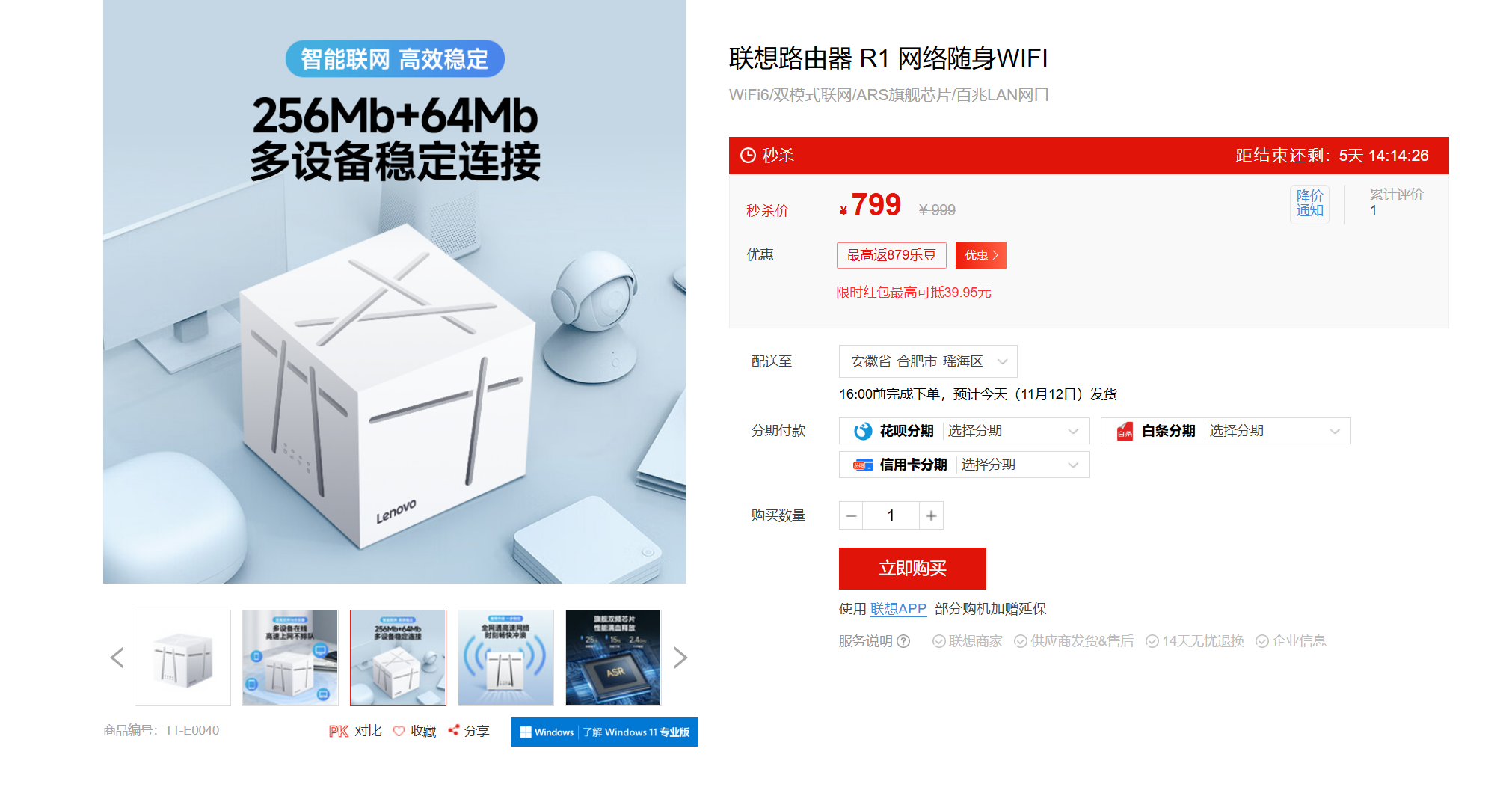Viewport: 1512px width, 793px height.
Task: Click the Windows 11 Pro banner
Action: pos(604,732)
